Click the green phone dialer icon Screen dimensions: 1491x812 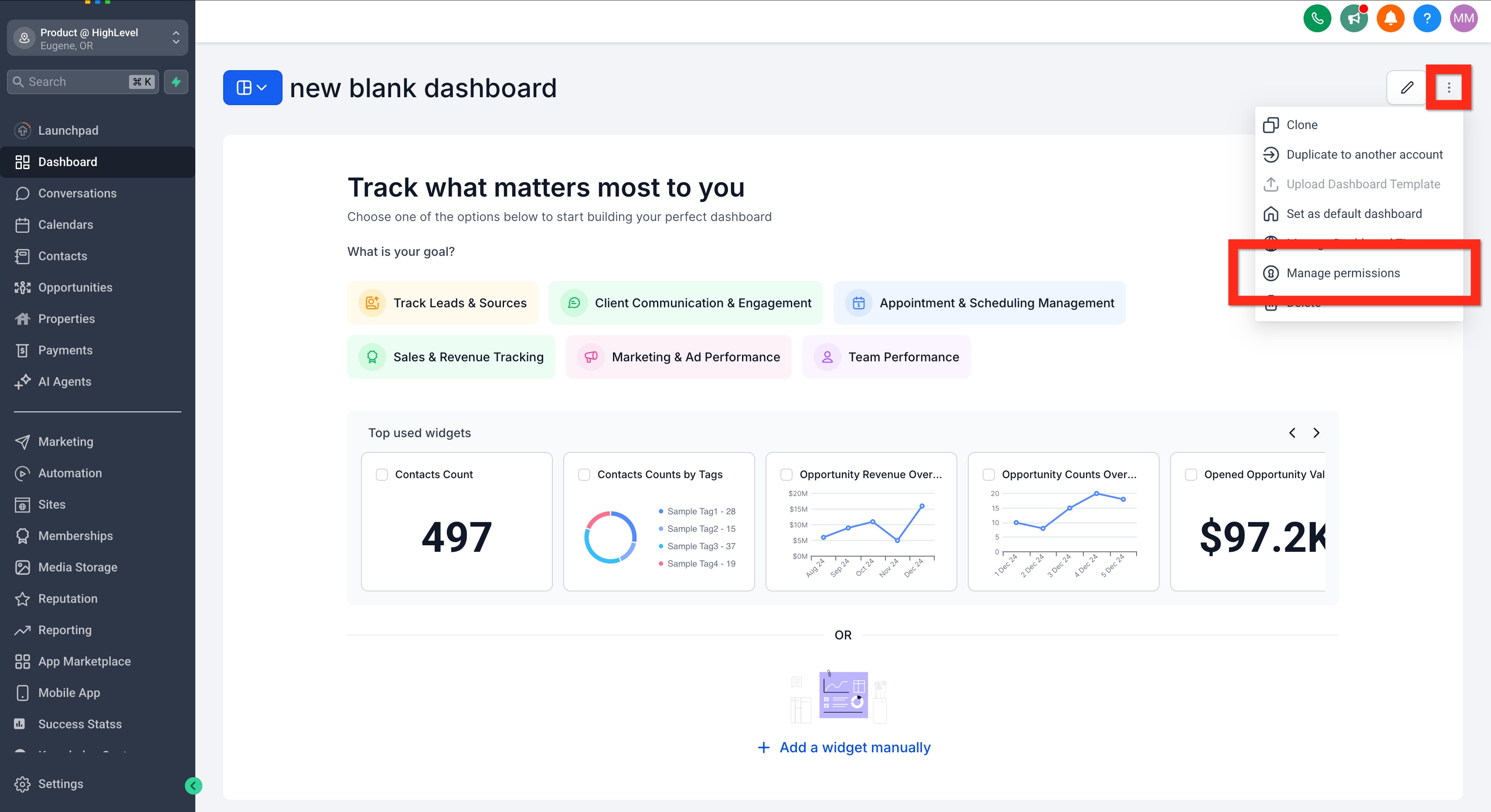pyautogui.click(x=1317, y=18)
